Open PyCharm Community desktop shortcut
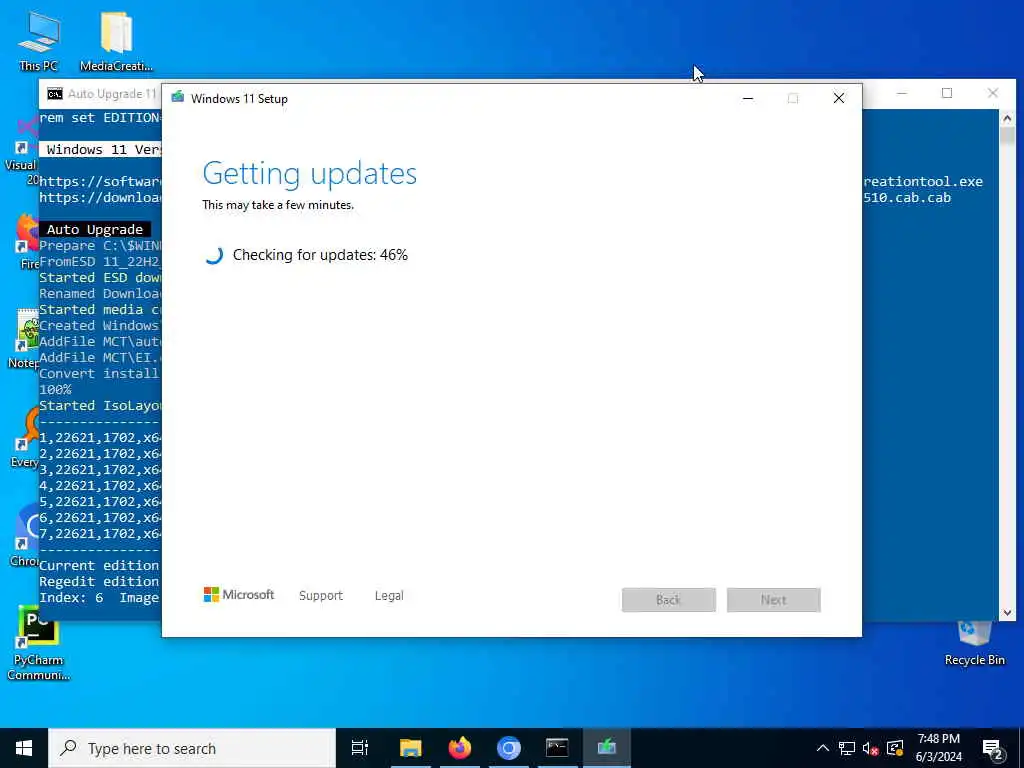This screenshot has height=768, width=1024. (x=39, y=643)
